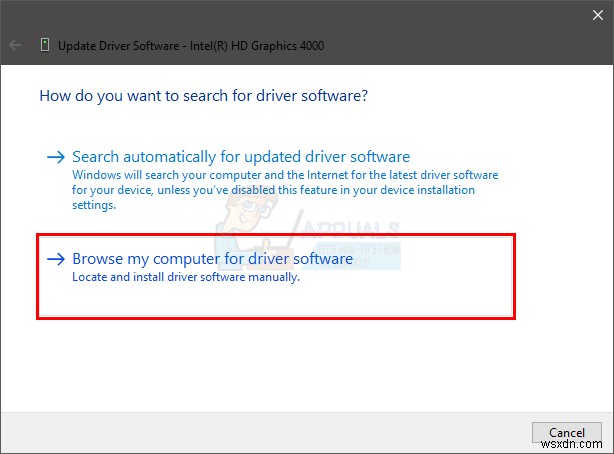
Task: Close the Update Driver Software dialog
Action: click(598, 15)
